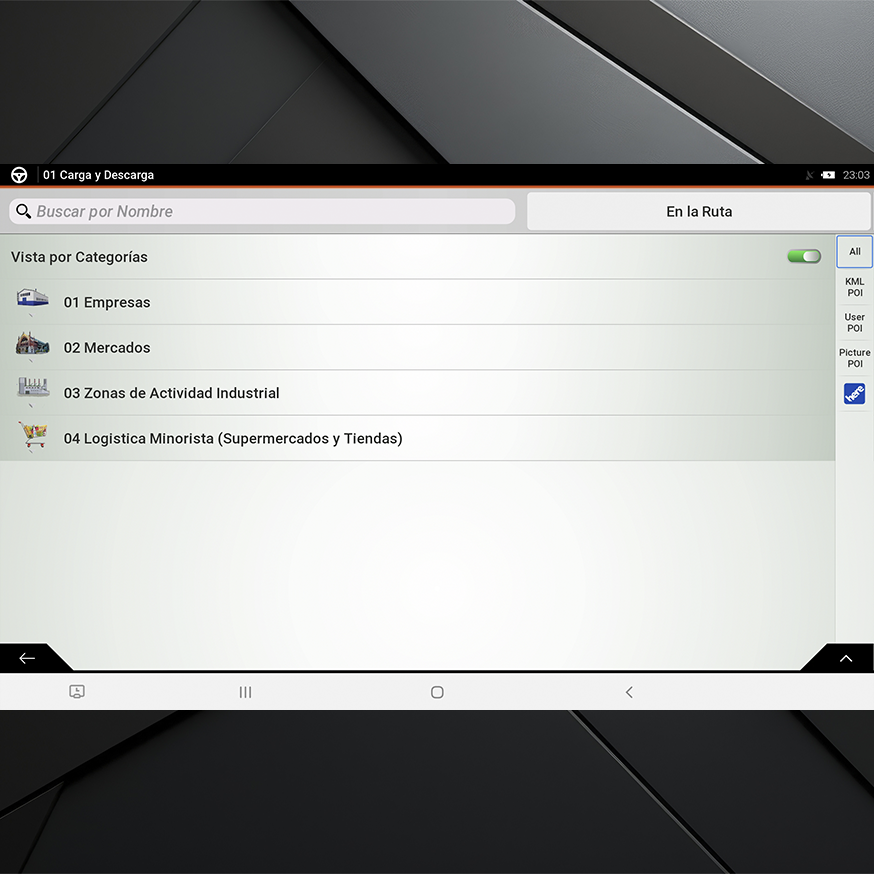Open 04 Logistica Minorista category
This screenshot has width=874, height=874.
coord(233,438)
